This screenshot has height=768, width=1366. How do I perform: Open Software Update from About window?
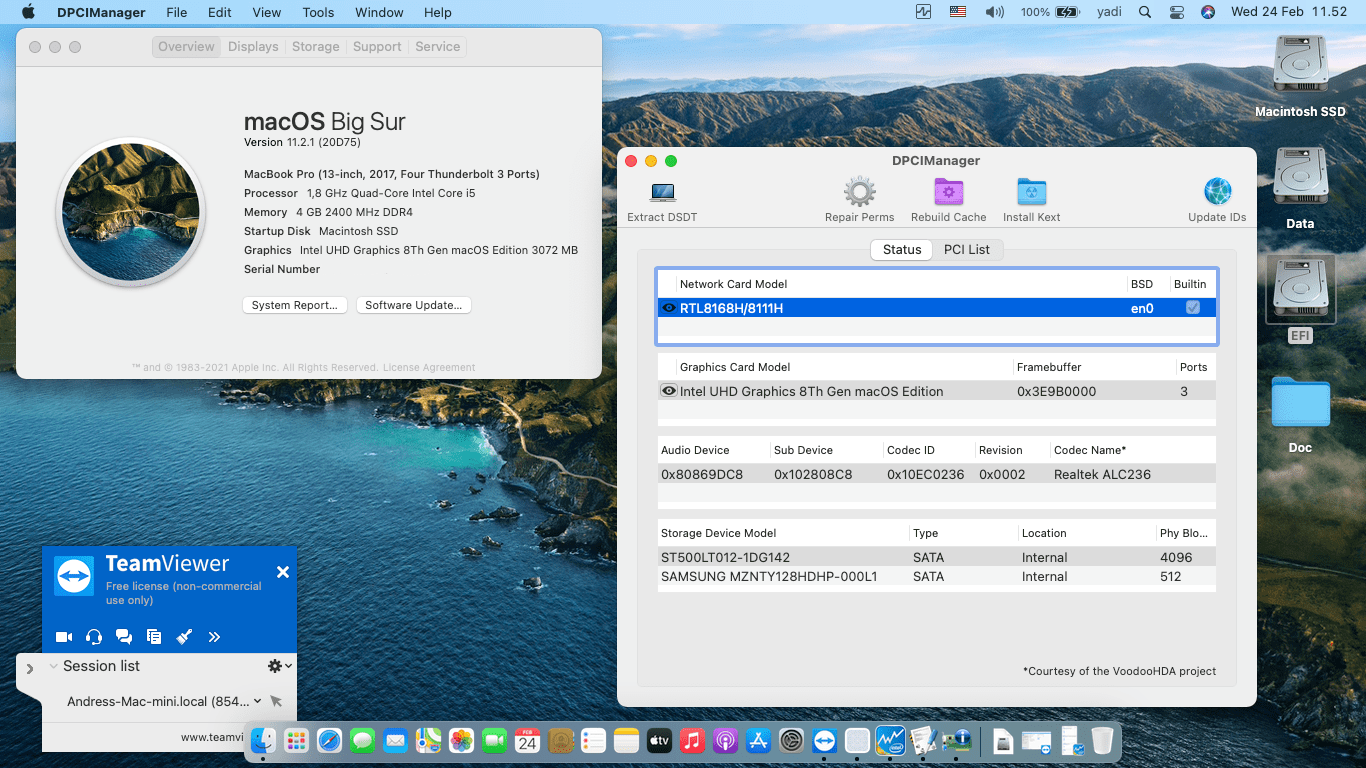point(413,305)
